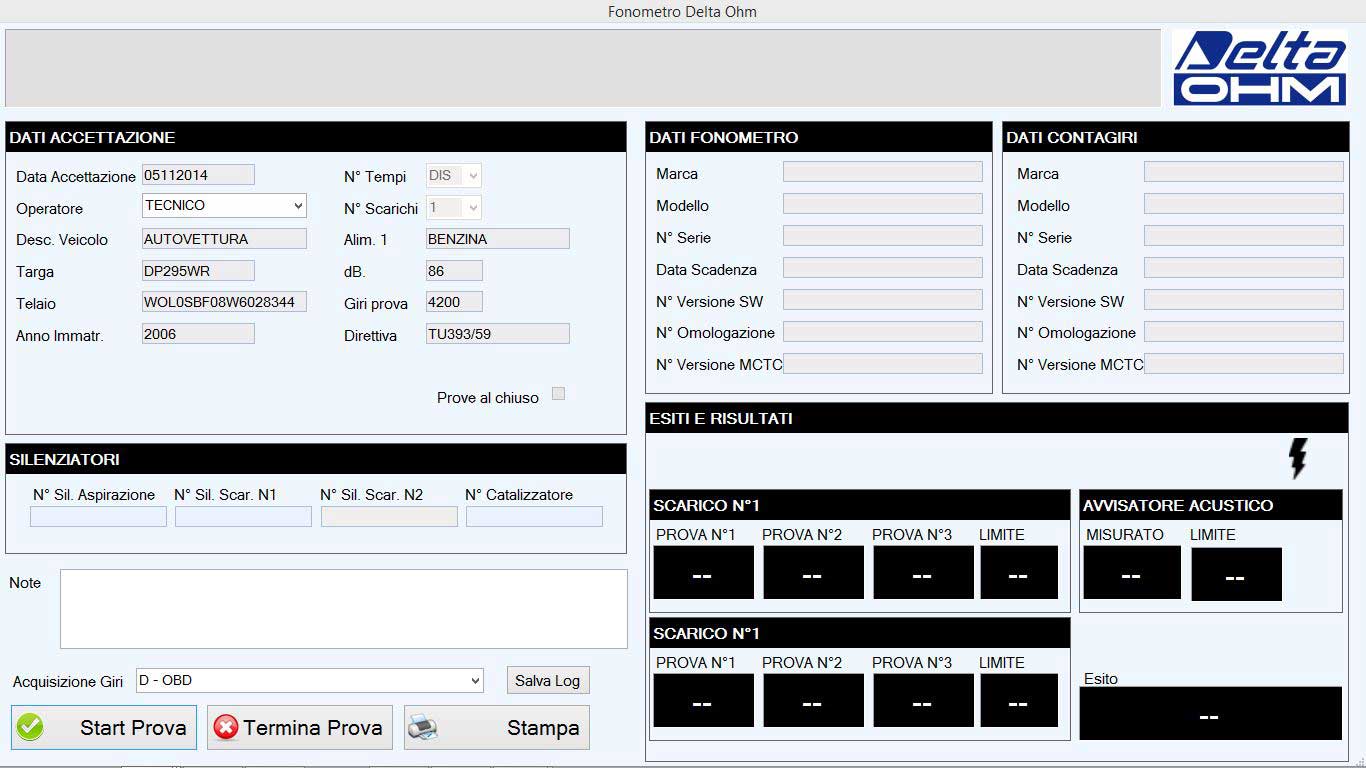Image resolution: width=1366 pixels, height=768 pixels.
Task: Open the N° Tempi dropdown
Action: pos(454,175)
